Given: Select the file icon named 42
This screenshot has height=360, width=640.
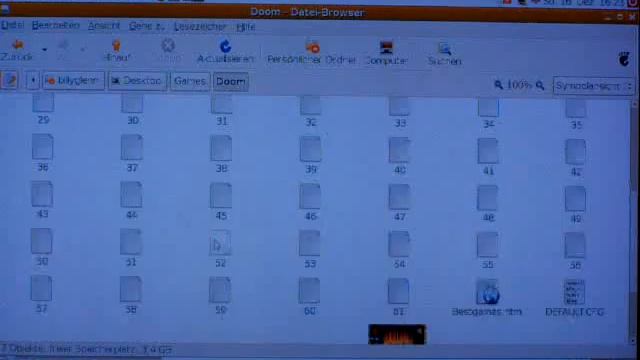Looking at the screenshot, I should click(x=576, y=152).
